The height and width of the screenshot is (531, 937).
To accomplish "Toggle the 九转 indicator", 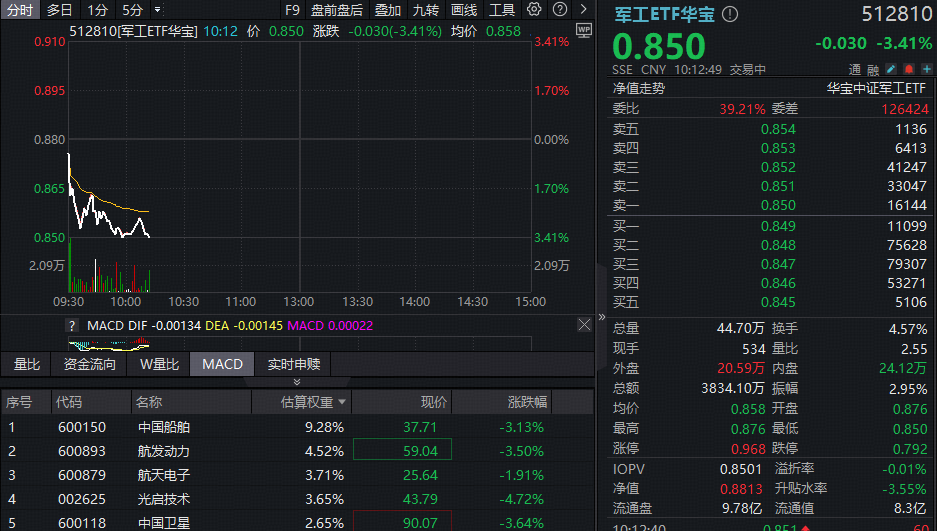I will [x=425, y=10].
